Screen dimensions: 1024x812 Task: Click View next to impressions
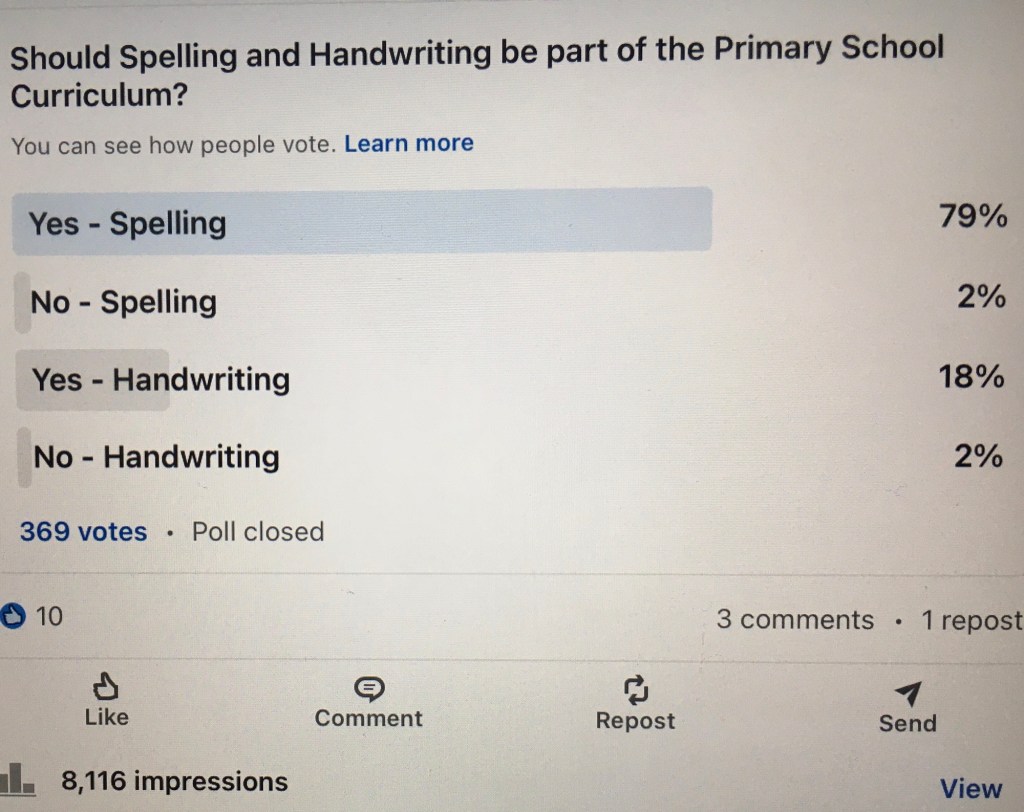click(970, 789)
